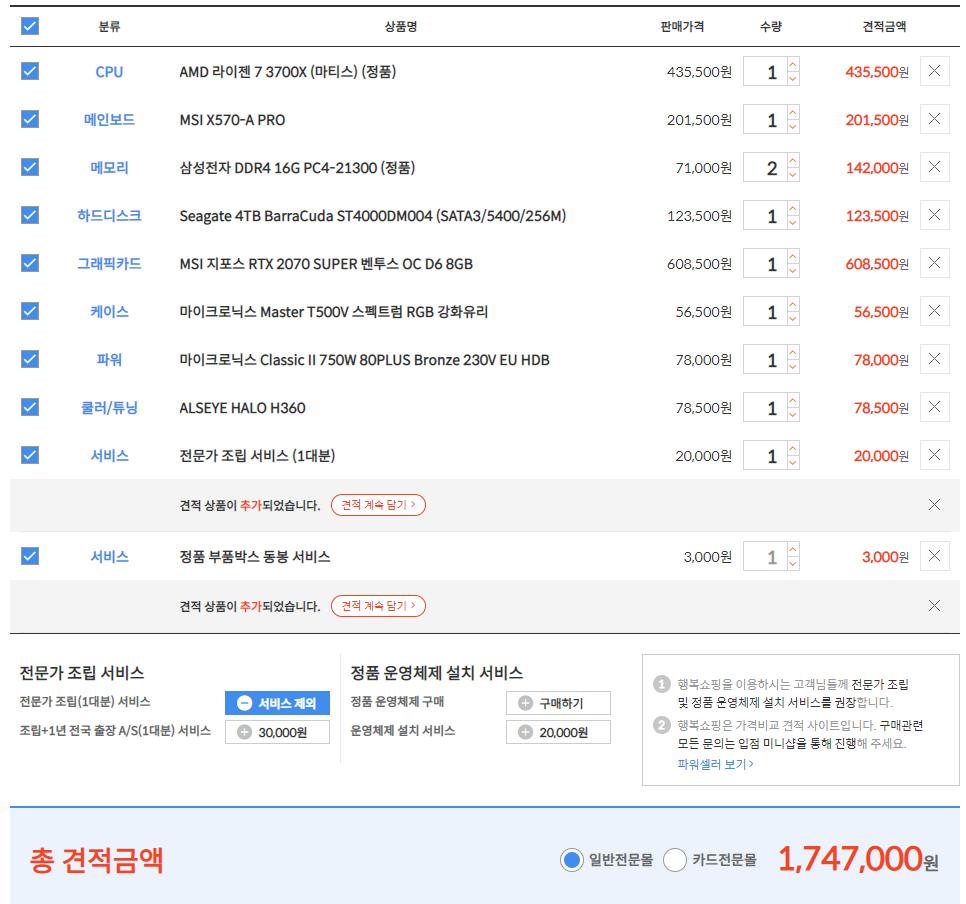Uncheck the select-all checkbox in header

[x=30, y=26]
